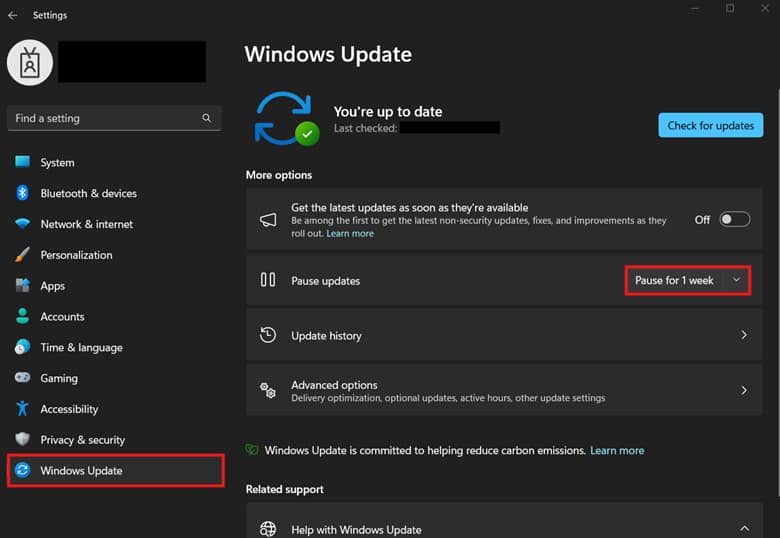The width and height of the screenshot is (780, 538).
Task: Click the Accounts person icon
Action: (x=22, y=316)
